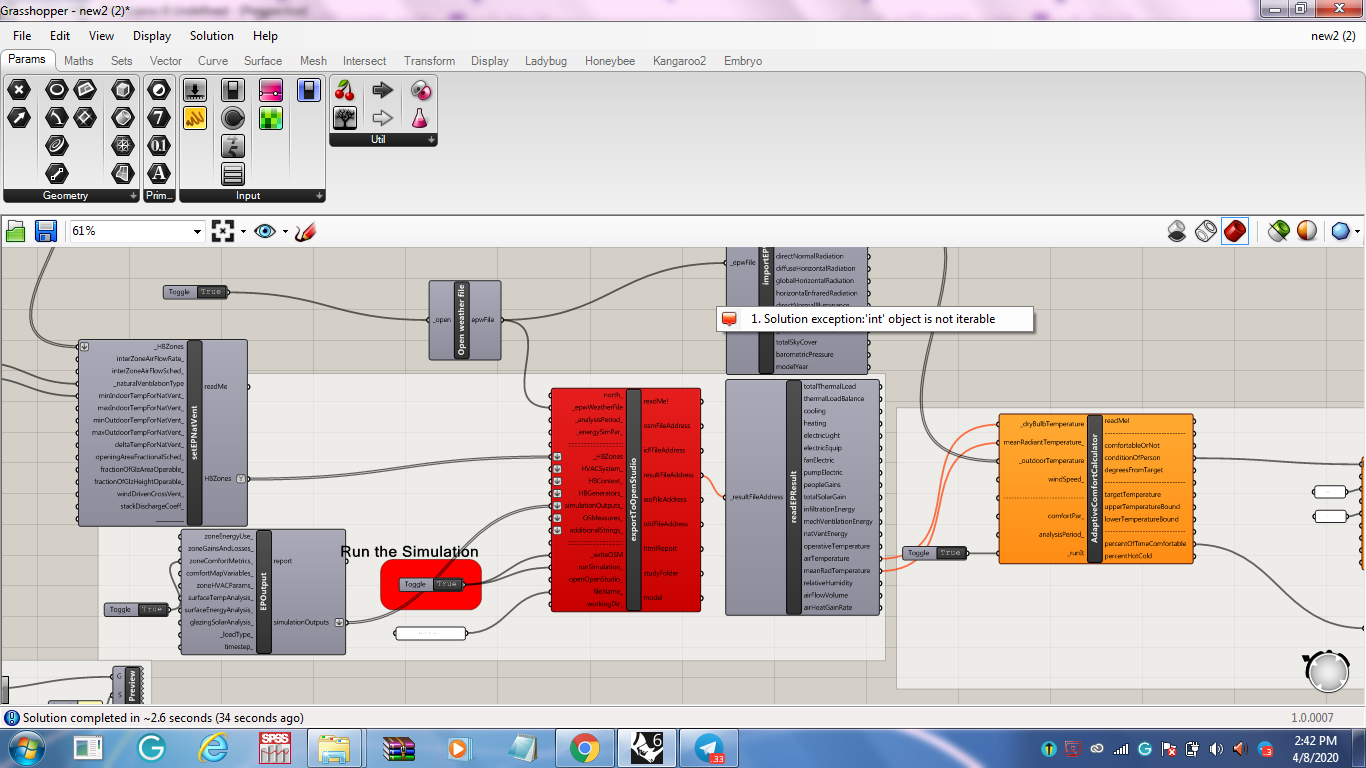Select the pink Gradient icon in Input

click(x=271, y=90)
